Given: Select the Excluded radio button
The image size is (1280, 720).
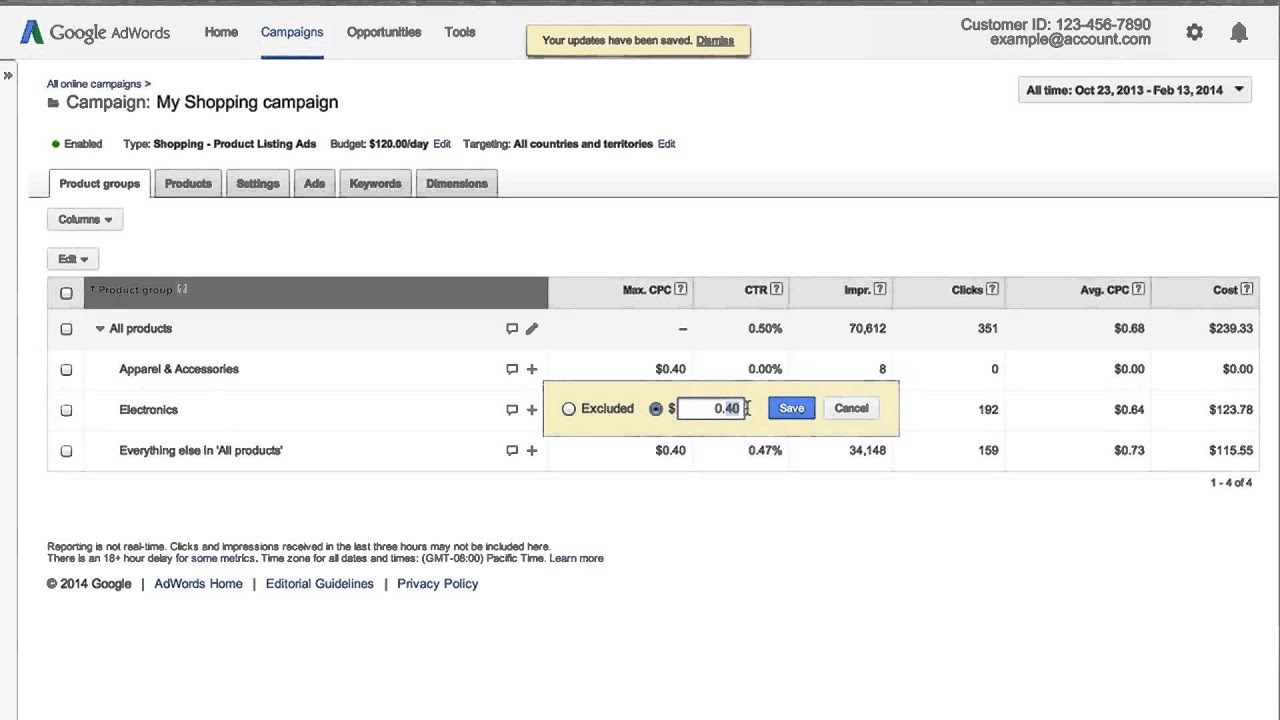Looking at the screenshot, I should pos(569,409).
